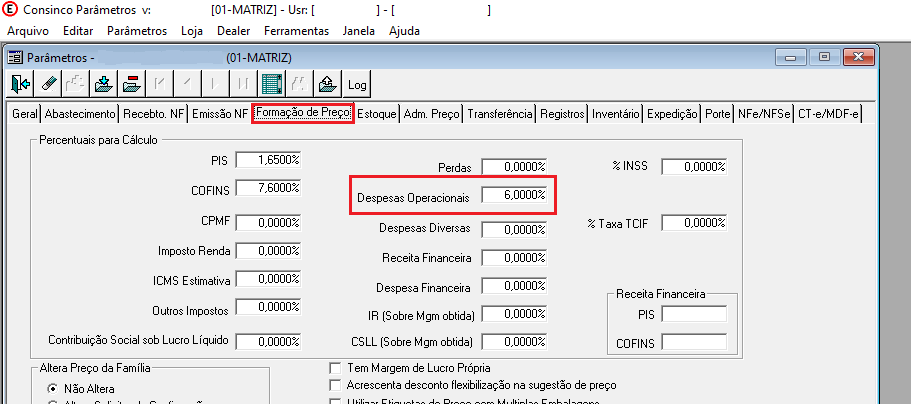The image size is (911, 404).
Task: Click the Consinco application logo icon
Action: click(x=10, y=10)
